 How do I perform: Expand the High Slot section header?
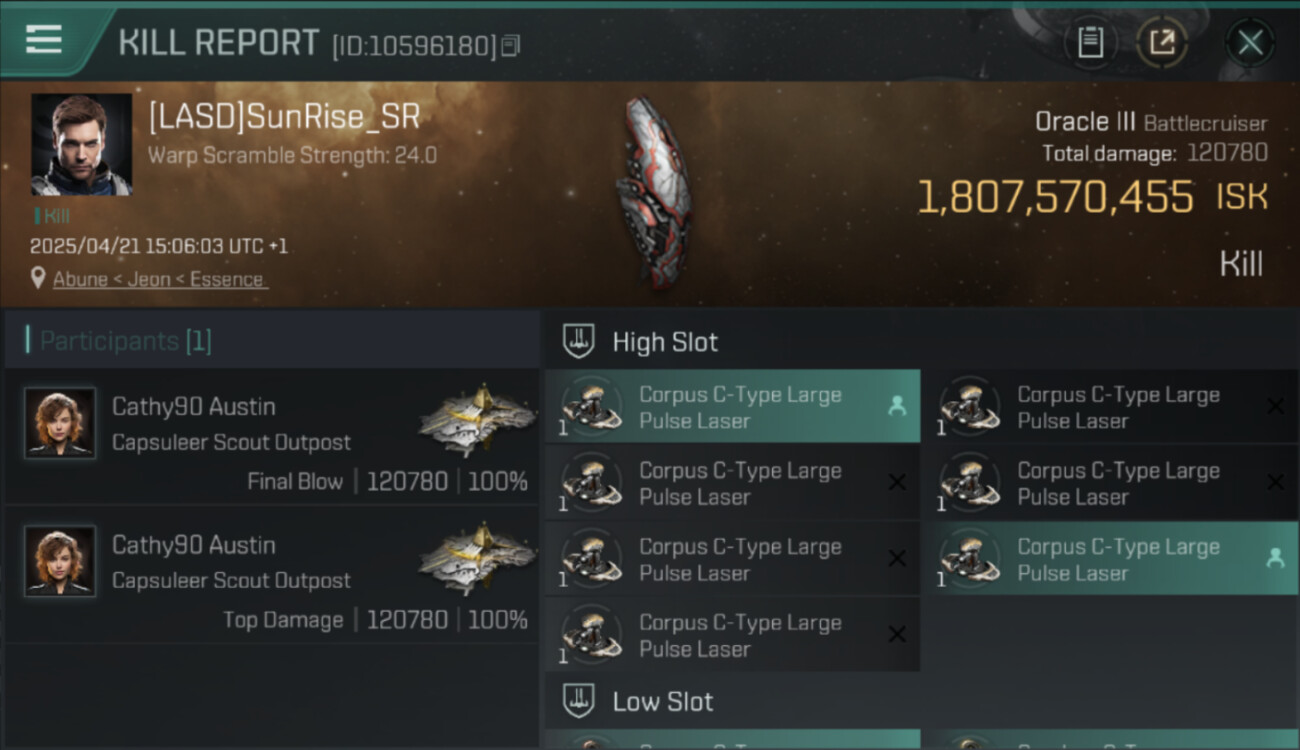[x=665, y=342]
